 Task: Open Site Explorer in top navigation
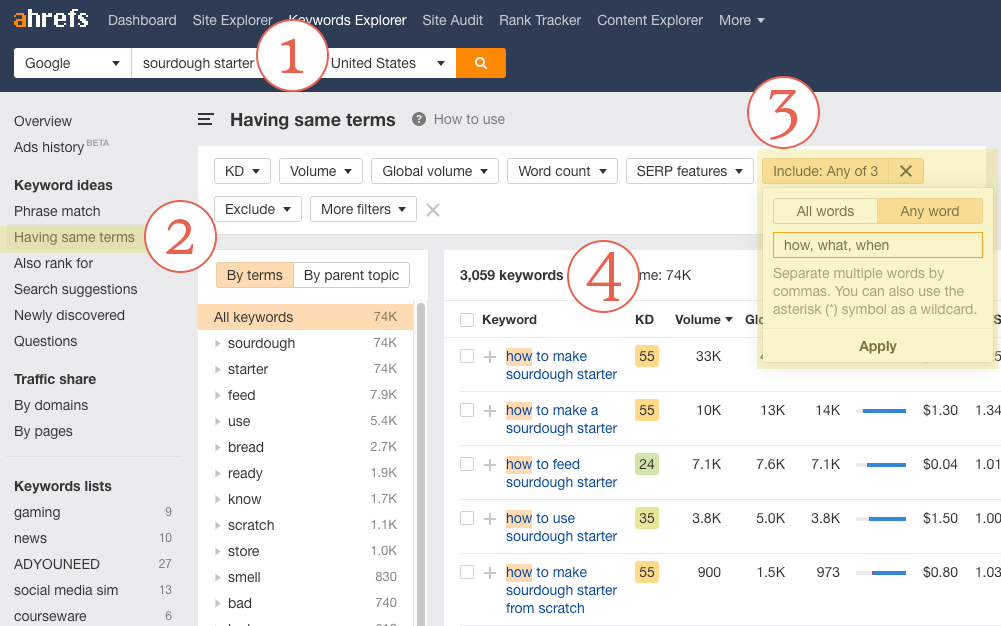tap(232, 20)
